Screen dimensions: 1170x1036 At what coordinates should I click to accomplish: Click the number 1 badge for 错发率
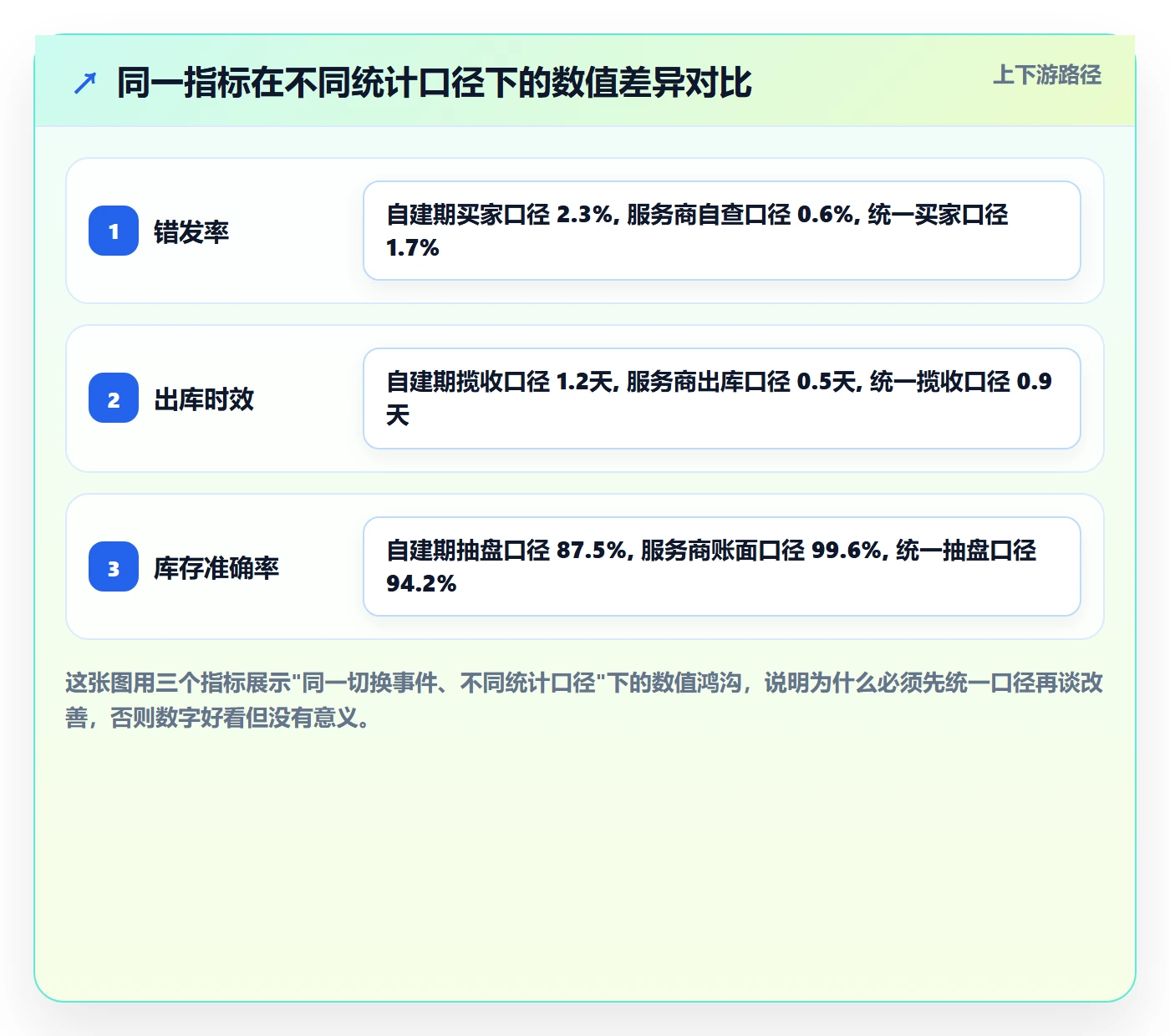(x=114, y=231)
